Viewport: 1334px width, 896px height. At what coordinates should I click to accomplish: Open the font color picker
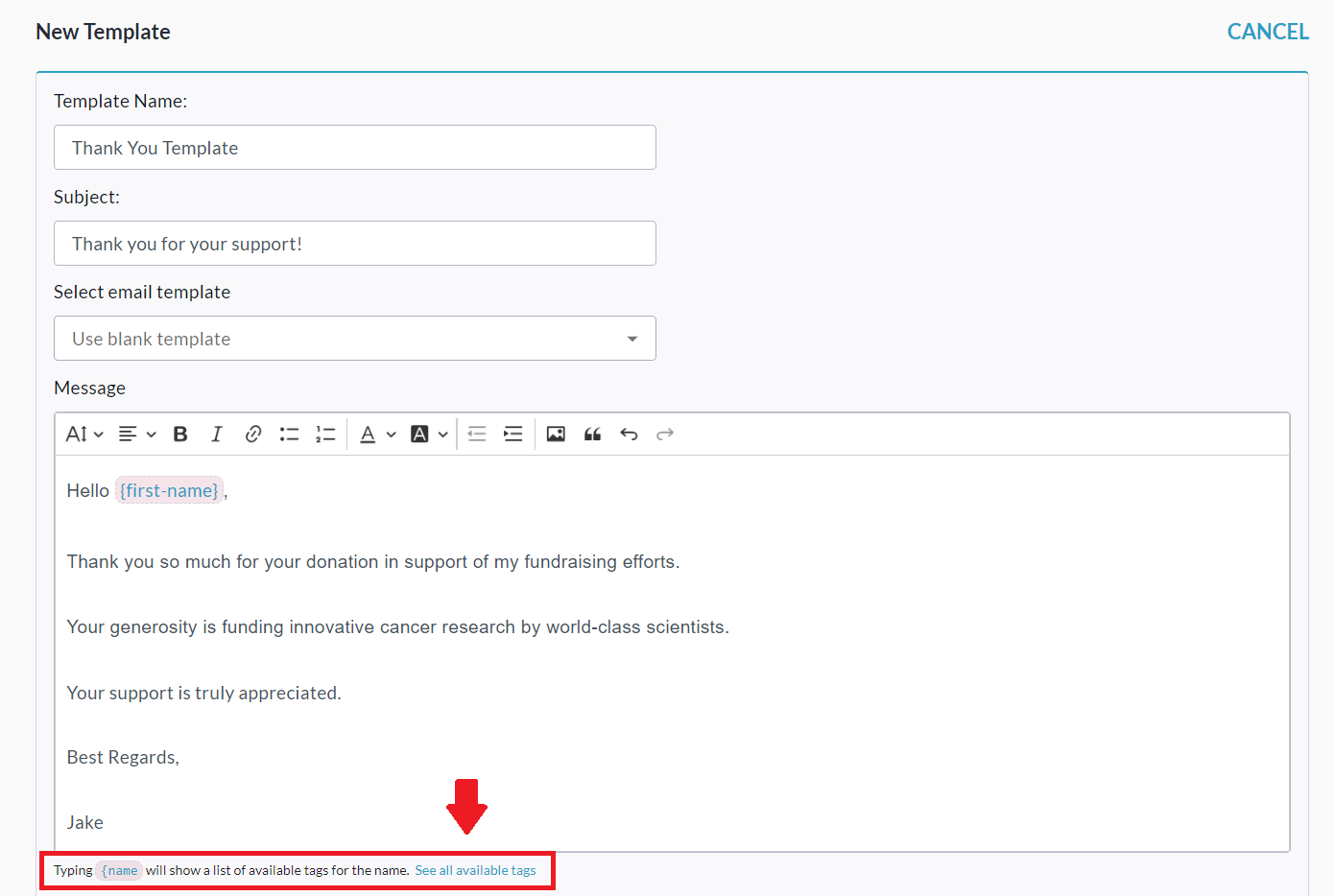click(377, 435)
